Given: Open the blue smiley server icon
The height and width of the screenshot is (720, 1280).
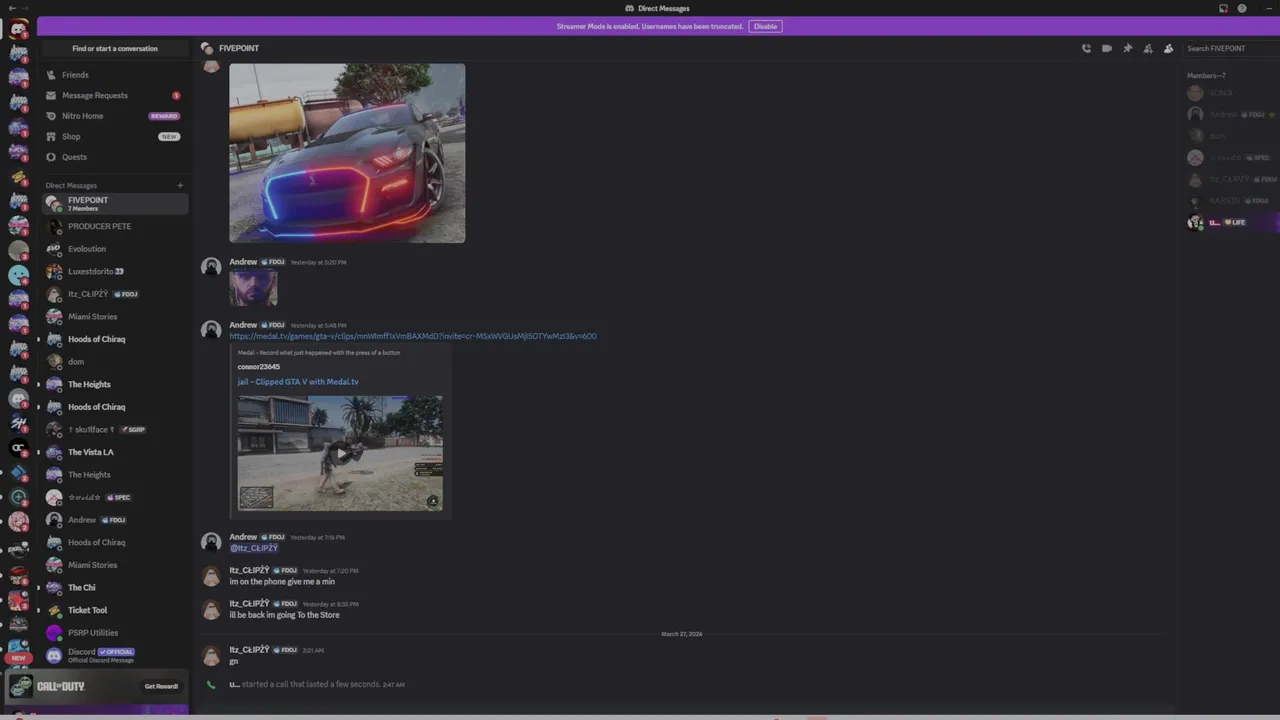Looking at the screenshot, I should tap(19, 275).
